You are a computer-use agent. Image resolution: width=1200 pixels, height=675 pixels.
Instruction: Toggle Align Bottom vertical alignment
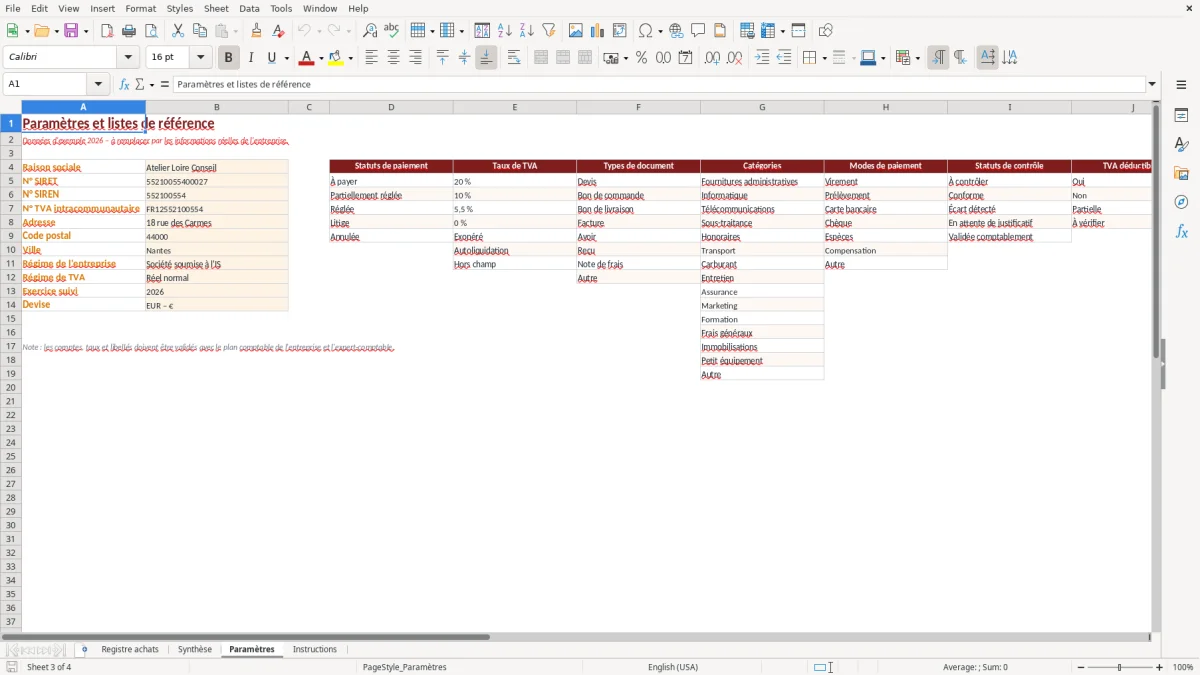click(x=486, y=58)
